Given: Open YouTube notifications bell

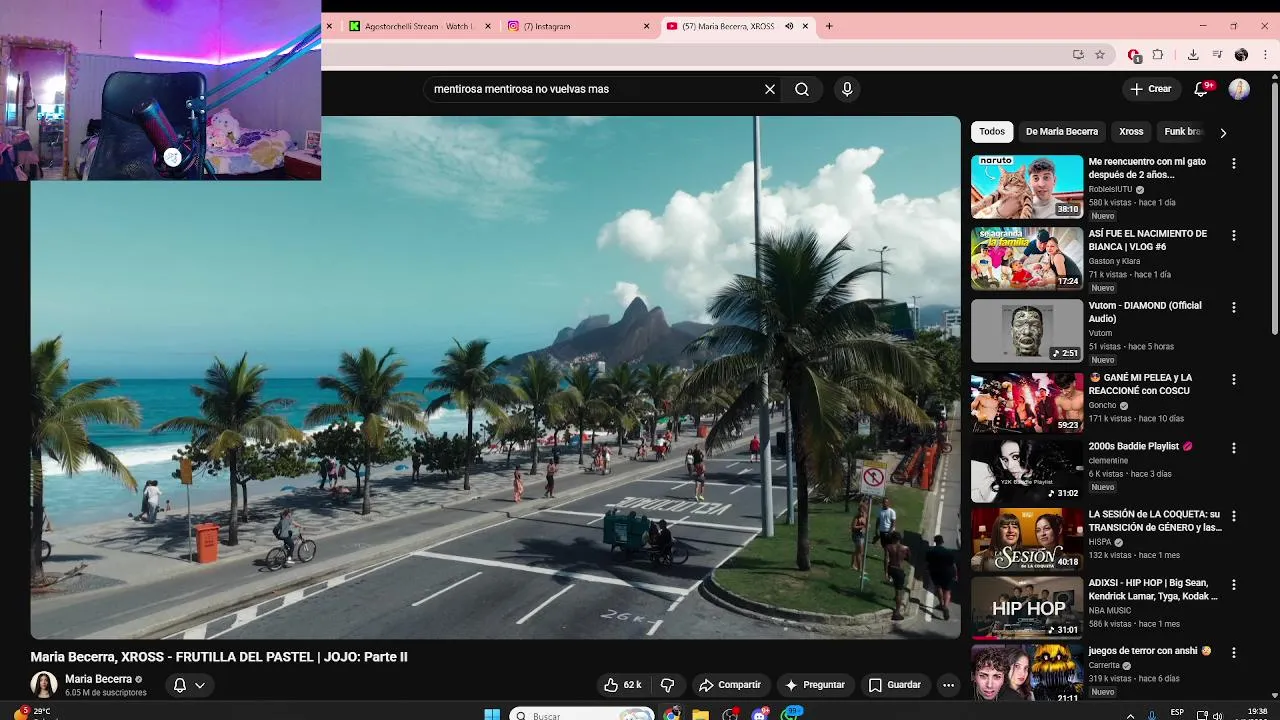Looking at the screenshot, I should 1201,89.
